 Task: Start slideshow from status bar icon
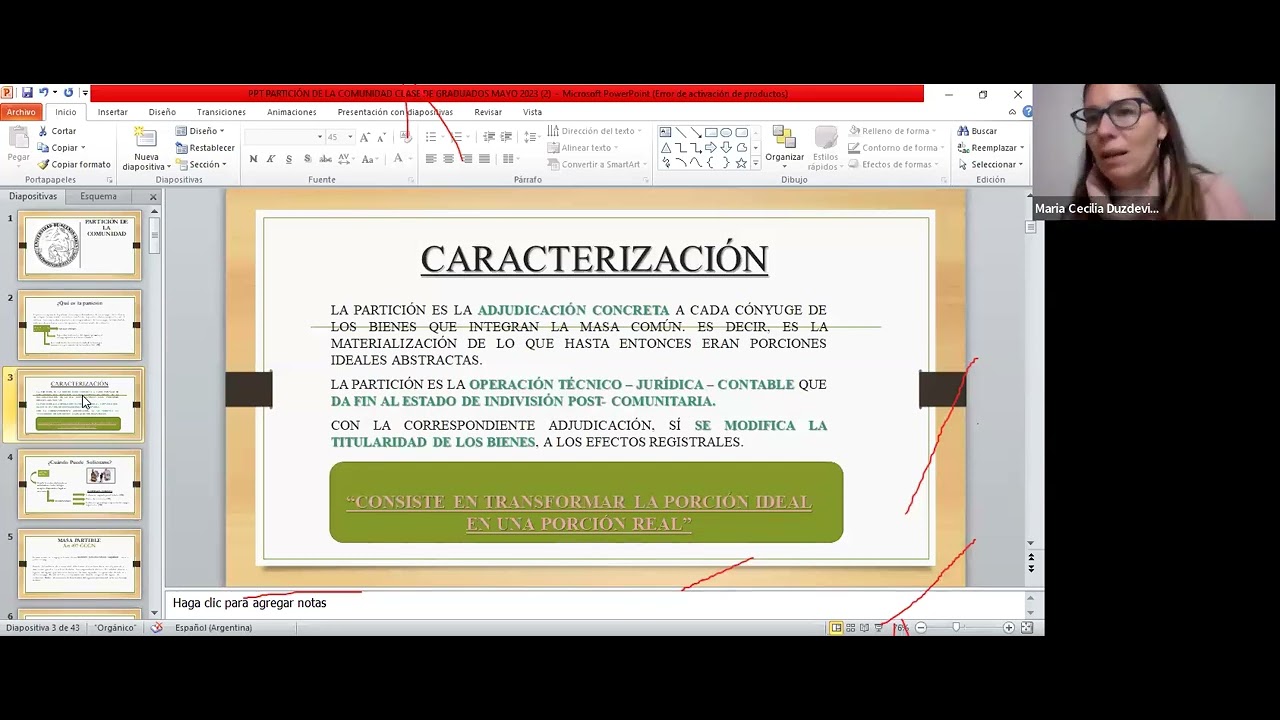click(x=878, y=627)
